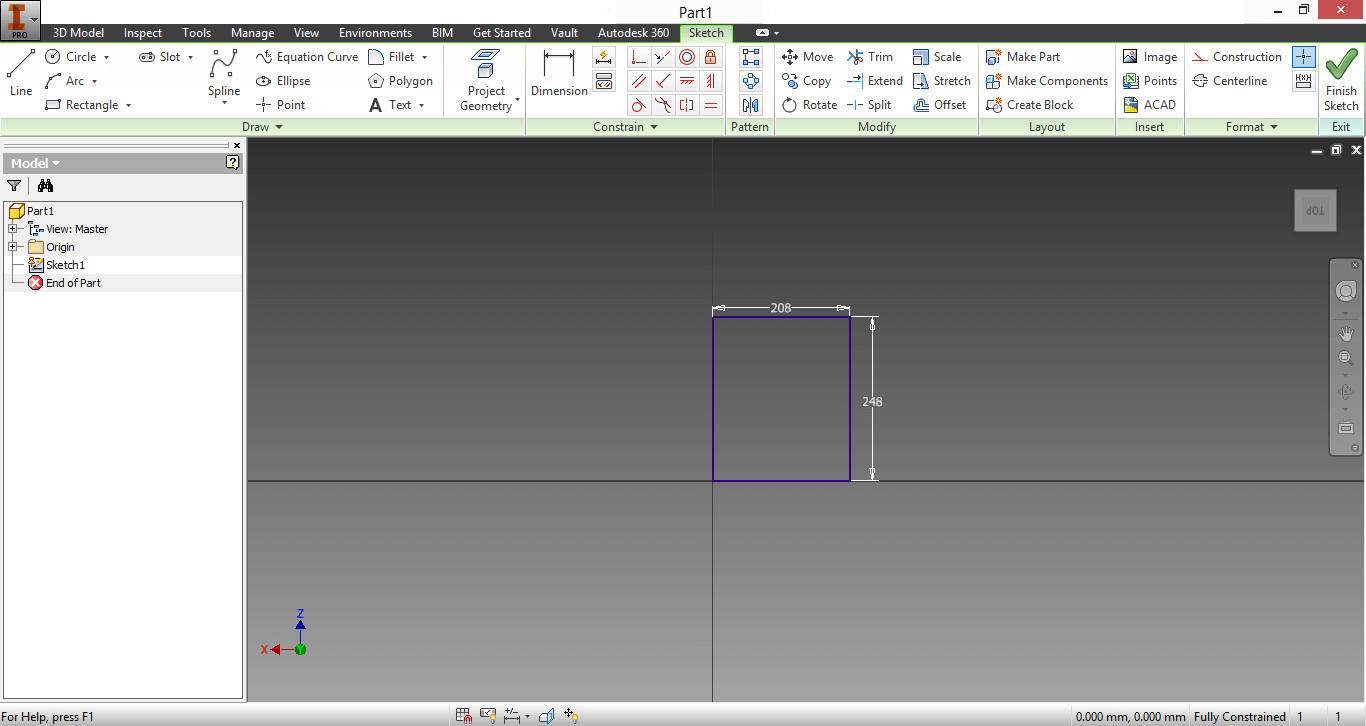The image size is (1366, 726).
Task: Select the Symmetric constraint icon
Action: 687,105
